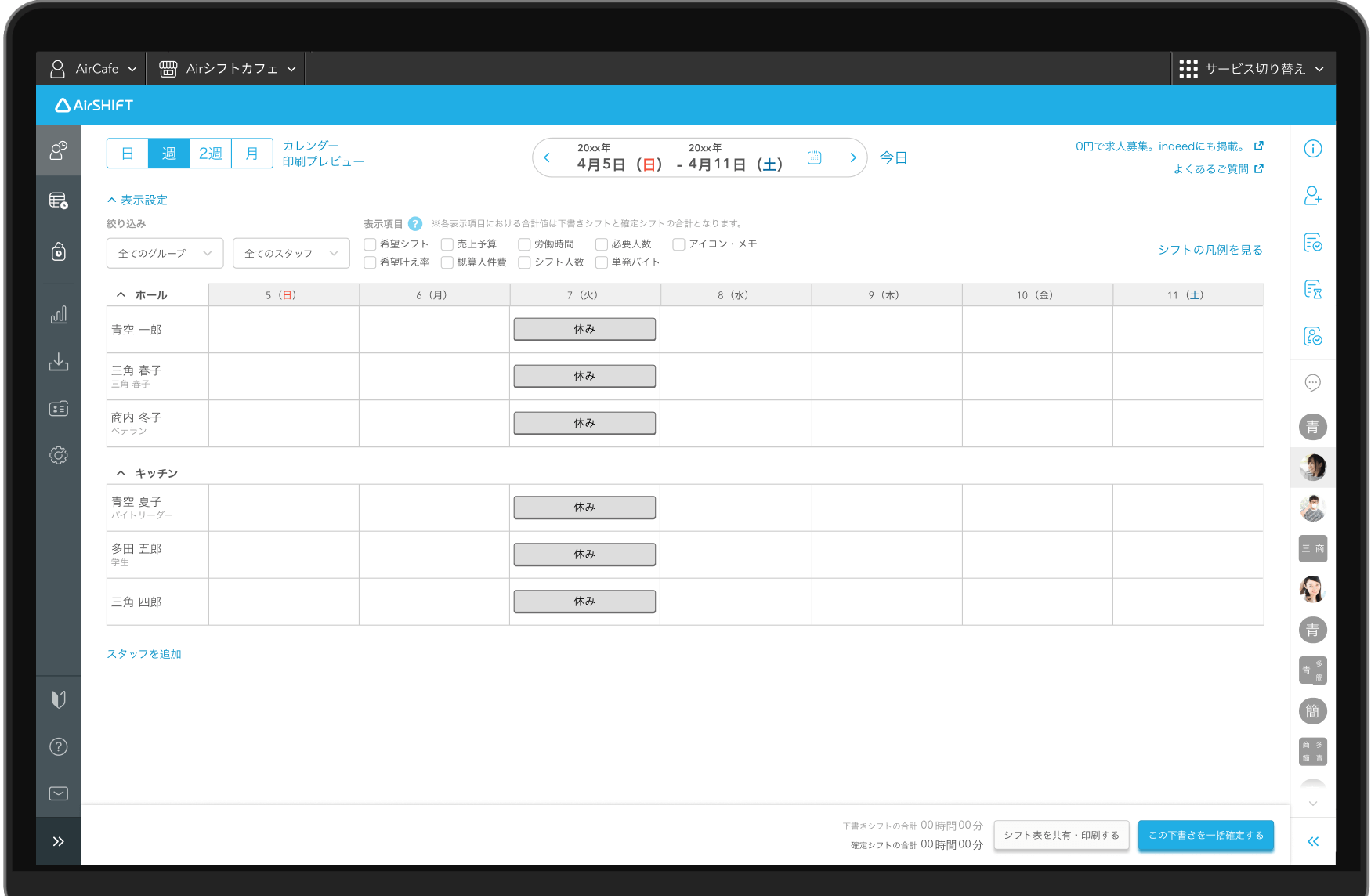The width and height of the screenshot is (1371, 896).
Task: Go to previous week with left arrow
Action: click(547, 157)
